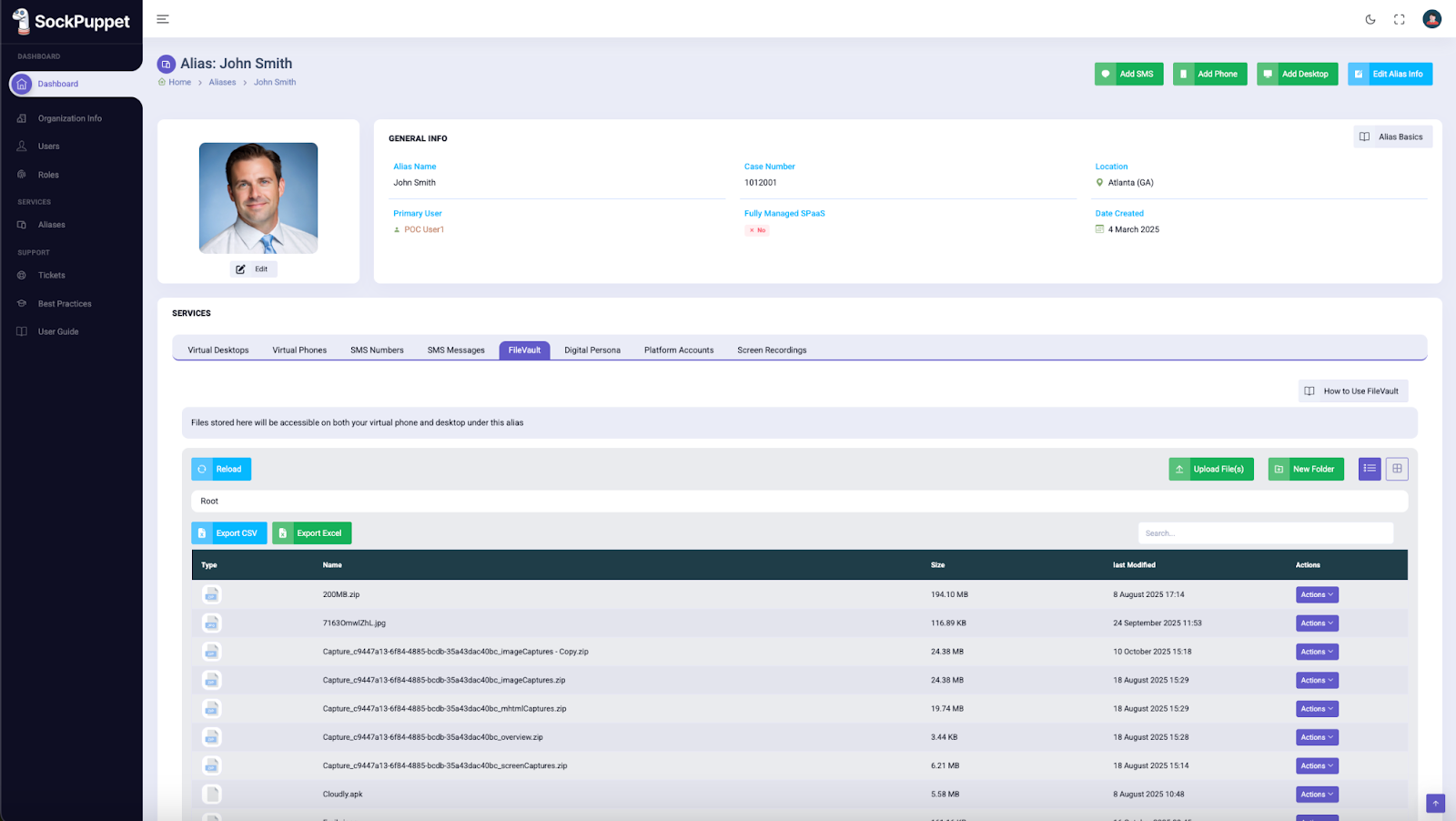The height and width of the screenshot is (821, 1456).
Task: Click the file type icon for 200MB.zip
Action: click(212, 594)
